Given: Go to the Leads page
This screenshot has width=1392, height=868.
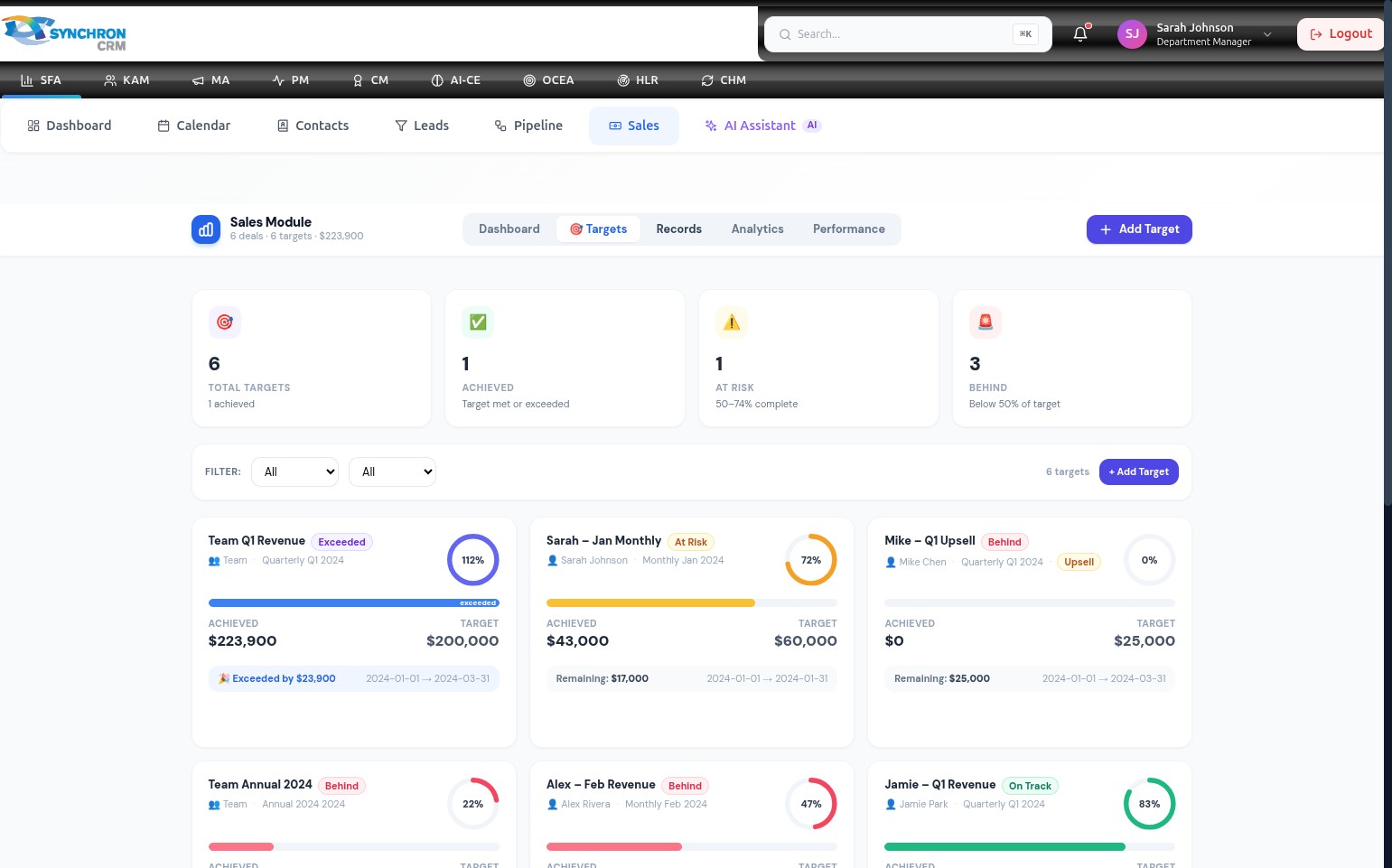Looking at the screenshot, I should click(422, 126).
